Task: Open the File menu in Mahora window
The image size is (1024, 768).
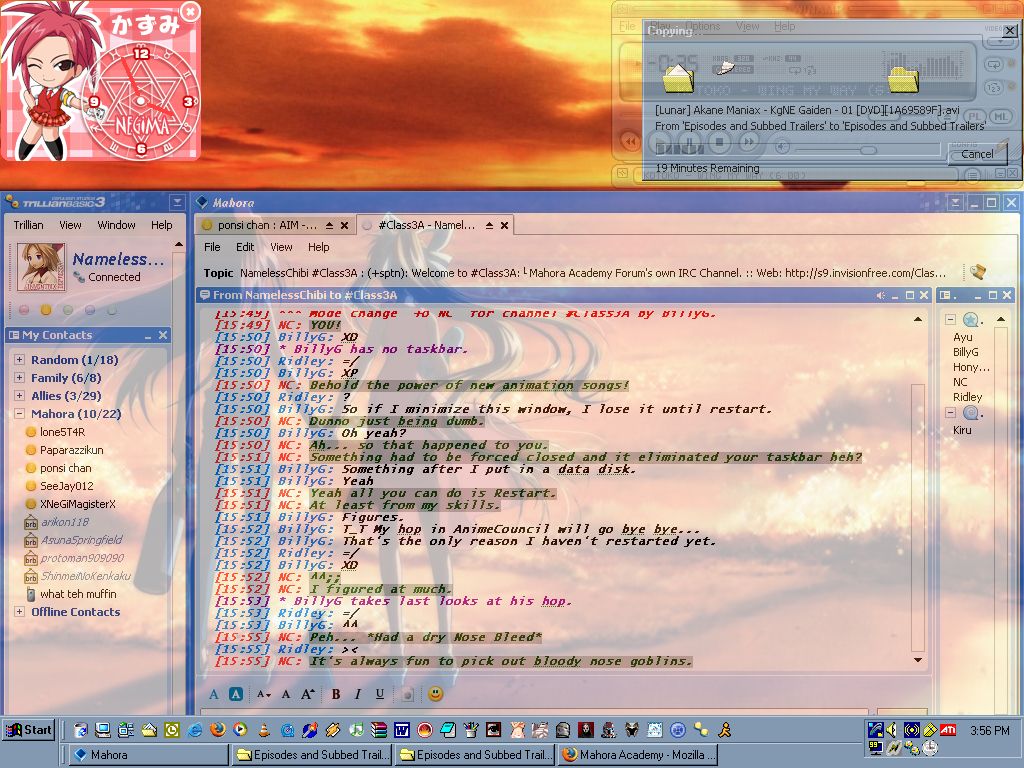Action: point(212,247)
